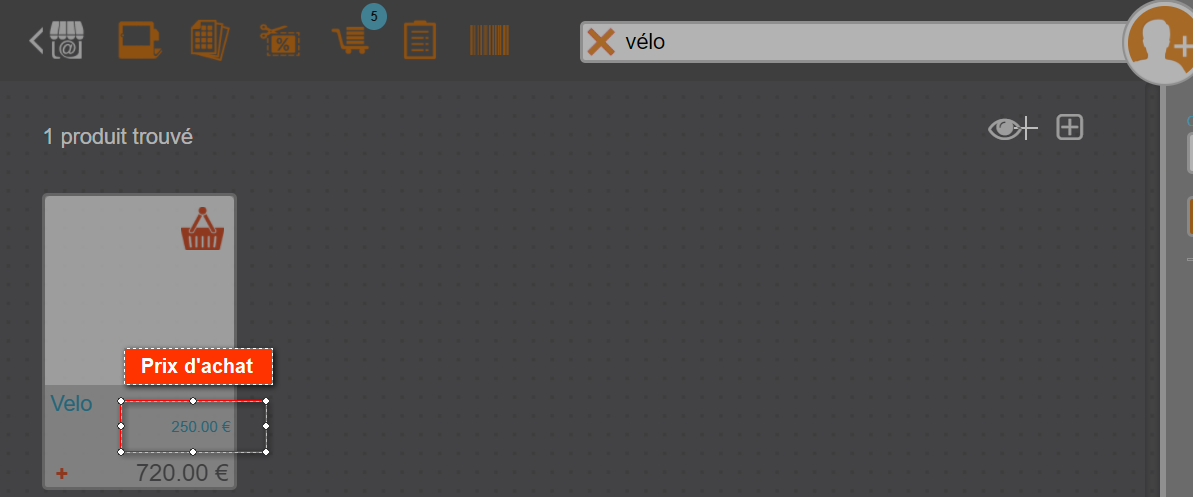1193x497 pixels.
Task: Select the 720.00 € sale price
Action: coord(183,473)
